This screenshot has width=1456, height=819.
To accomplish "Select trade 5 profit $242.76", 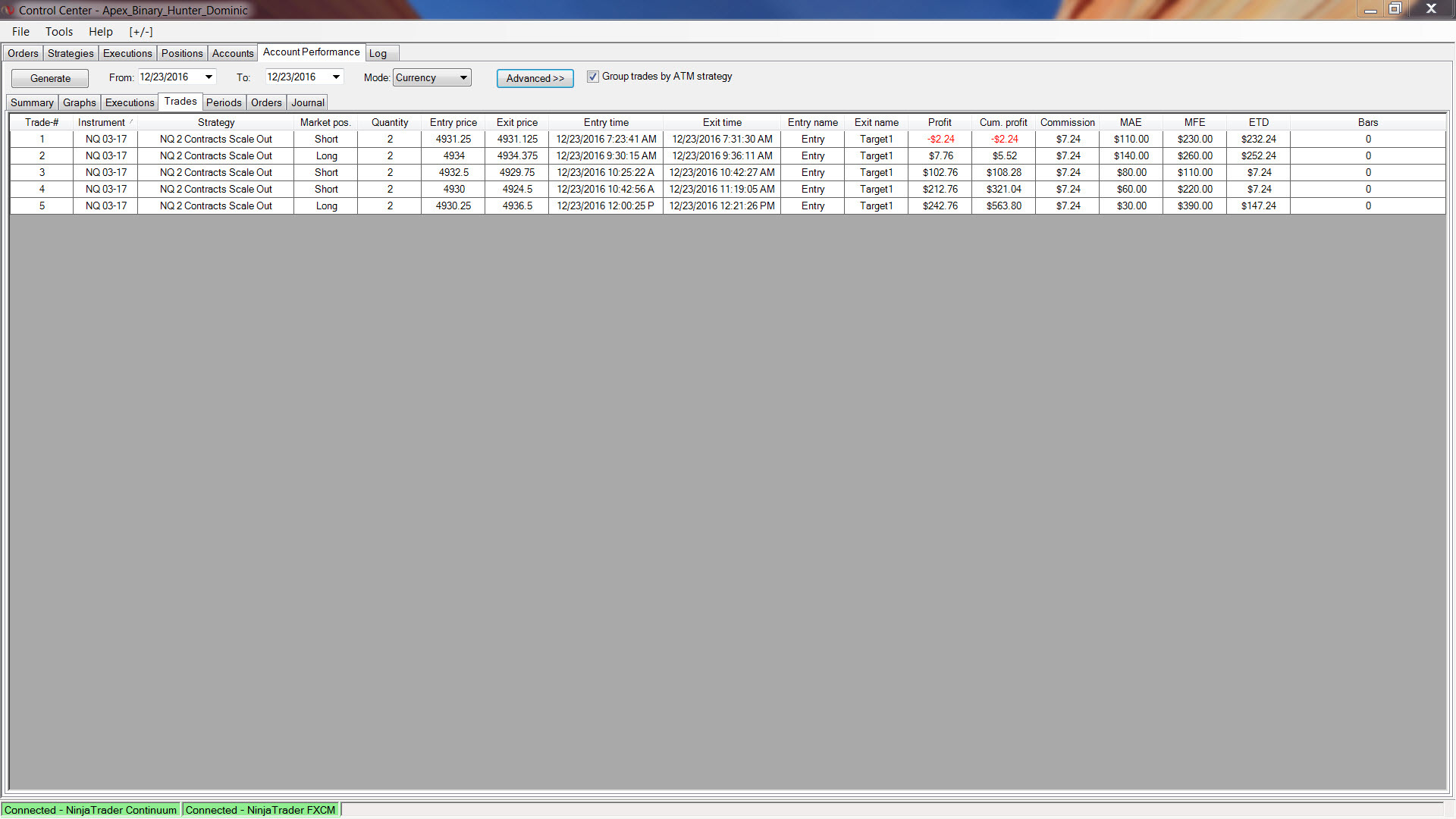I will (940, 206).
